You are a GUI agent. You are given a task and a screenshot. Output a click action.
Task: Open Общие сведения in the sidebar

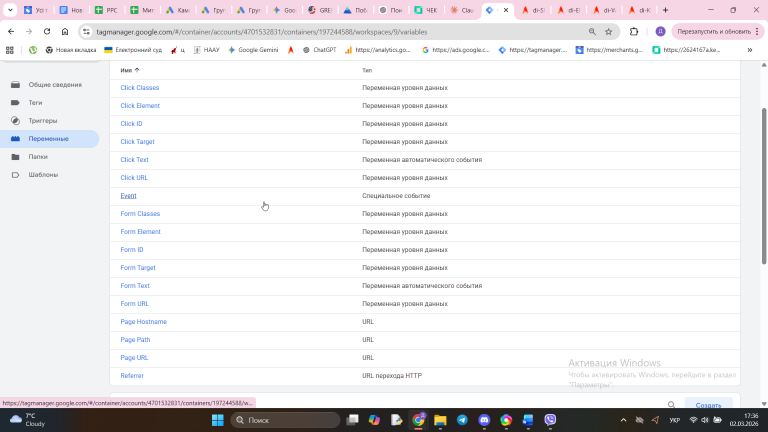point(55,85)
